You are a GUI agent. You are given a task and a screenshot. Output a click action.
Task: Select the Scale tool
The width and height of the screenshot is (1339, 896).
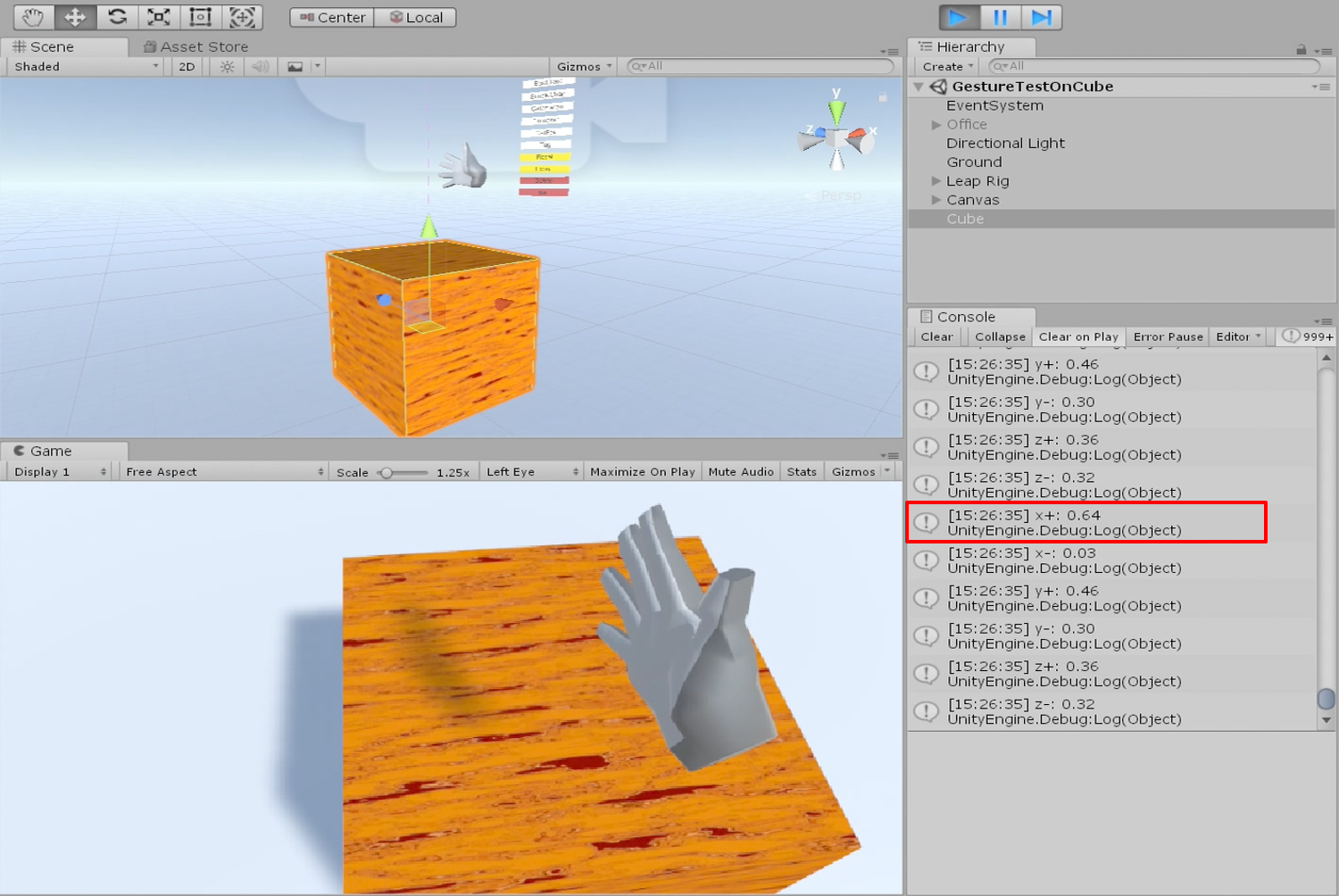pyautogui.click(x=159, y=17)
